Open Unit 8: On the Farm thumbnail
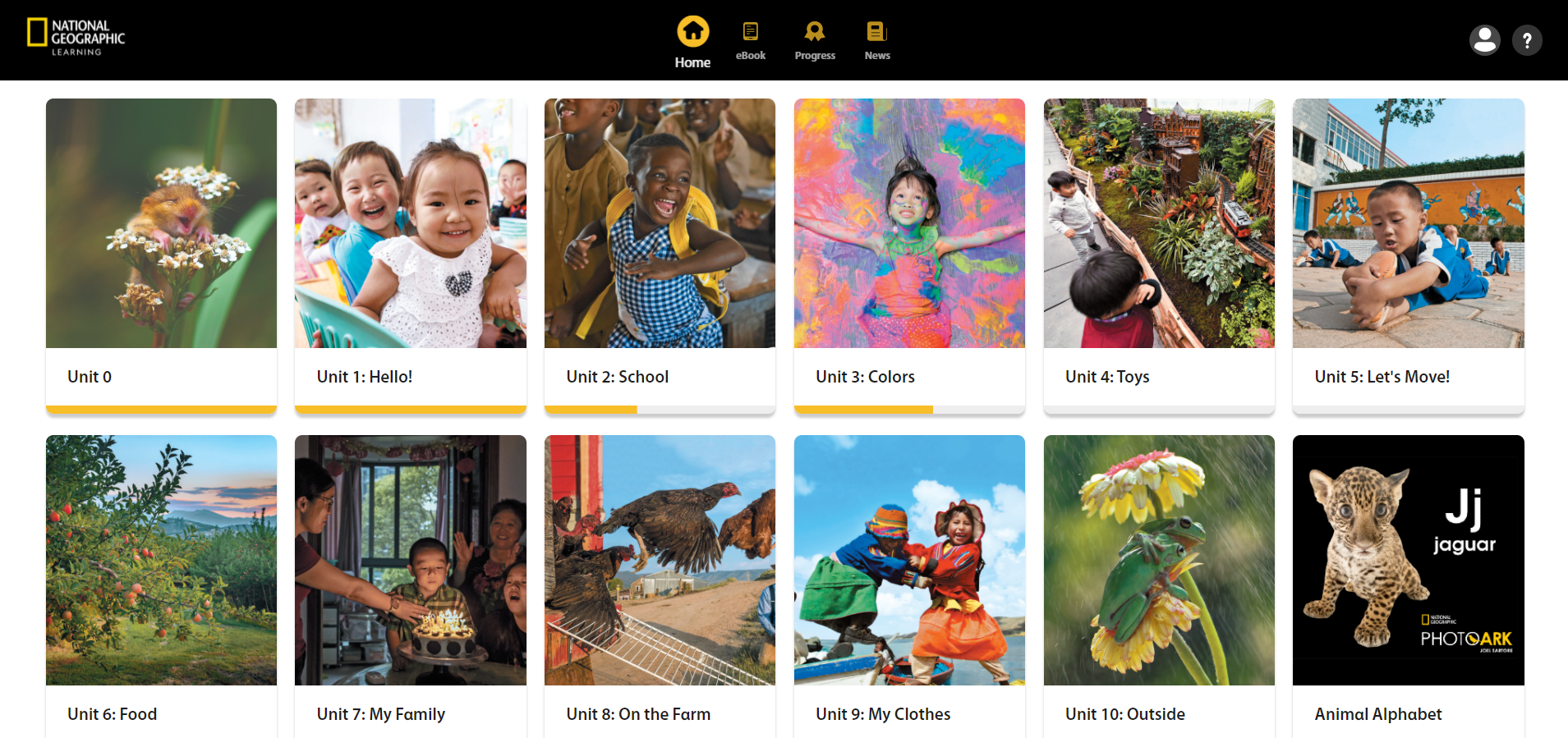The height and width of the screenshot is (738, 1568). (660, 560)
